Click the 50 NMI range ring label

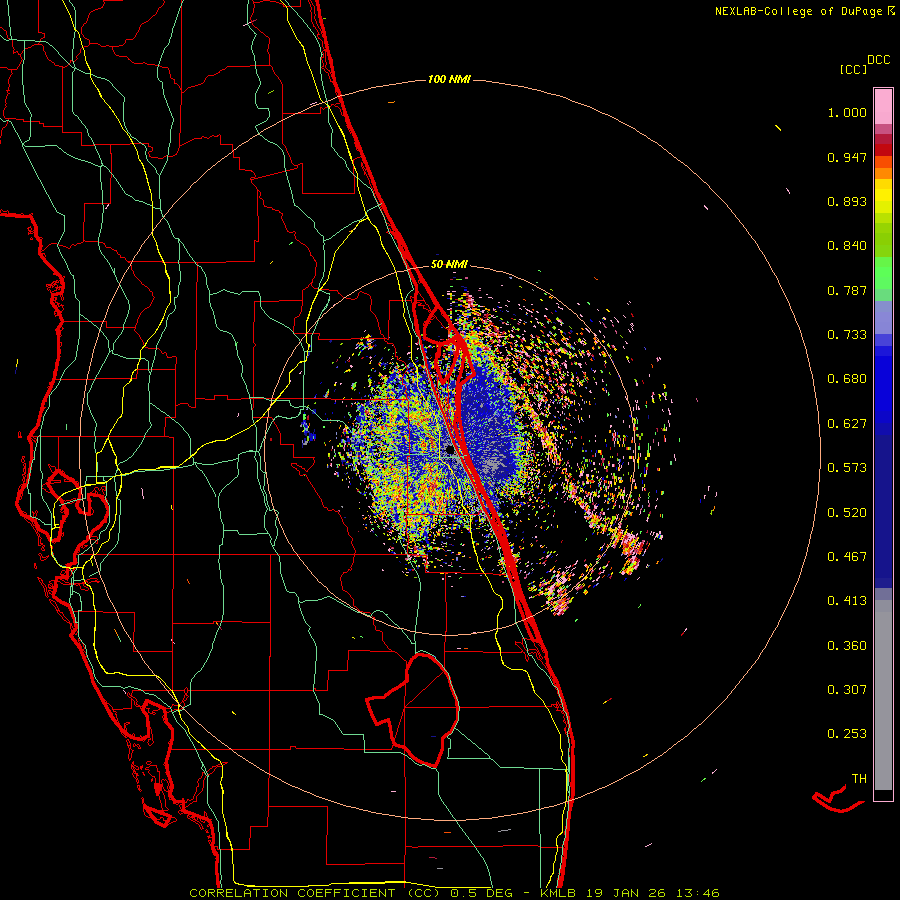[449, 264]
